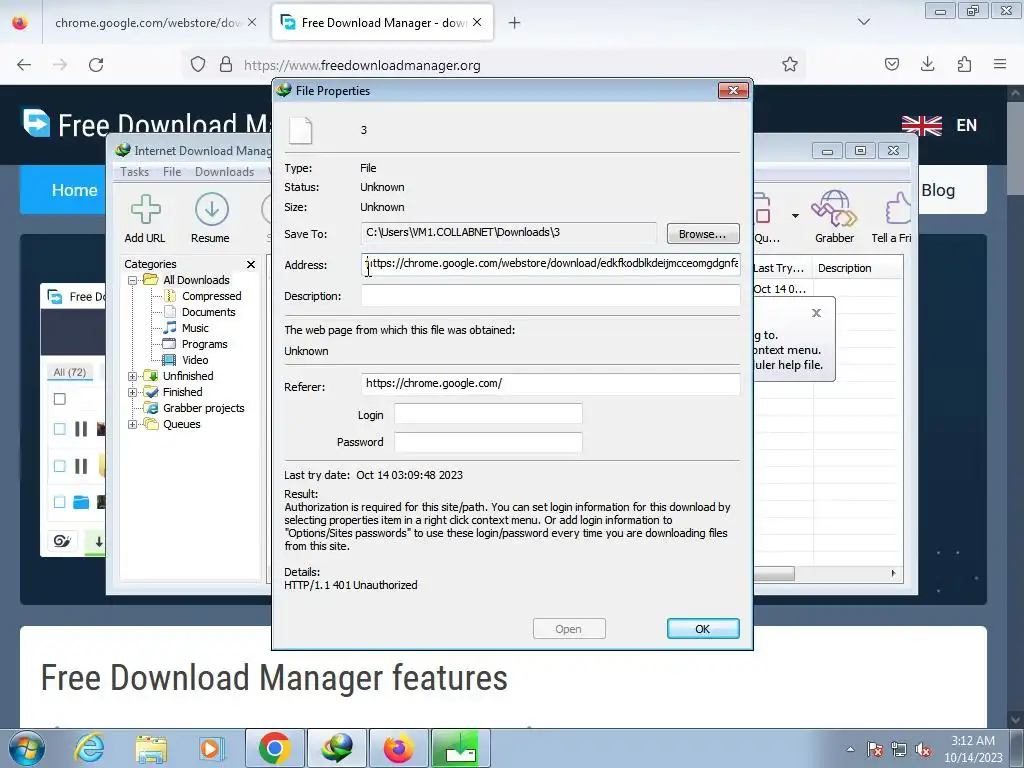
Task: Click the file icon in File Properties
Action: pyautogui.click(x=301, y=130)
